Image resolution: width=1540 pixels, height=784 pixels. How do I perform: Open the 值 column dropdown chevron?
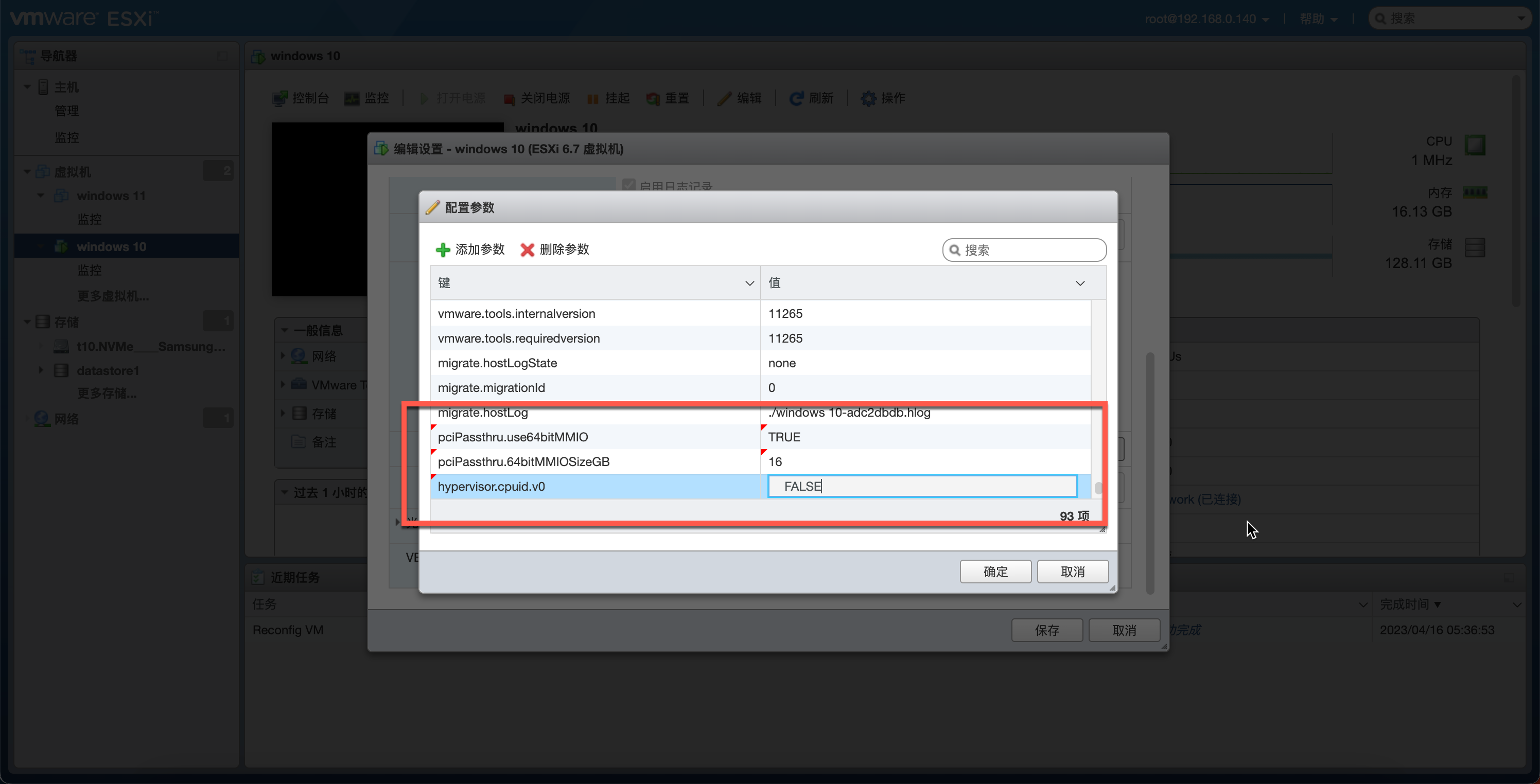pos(1080,283)
